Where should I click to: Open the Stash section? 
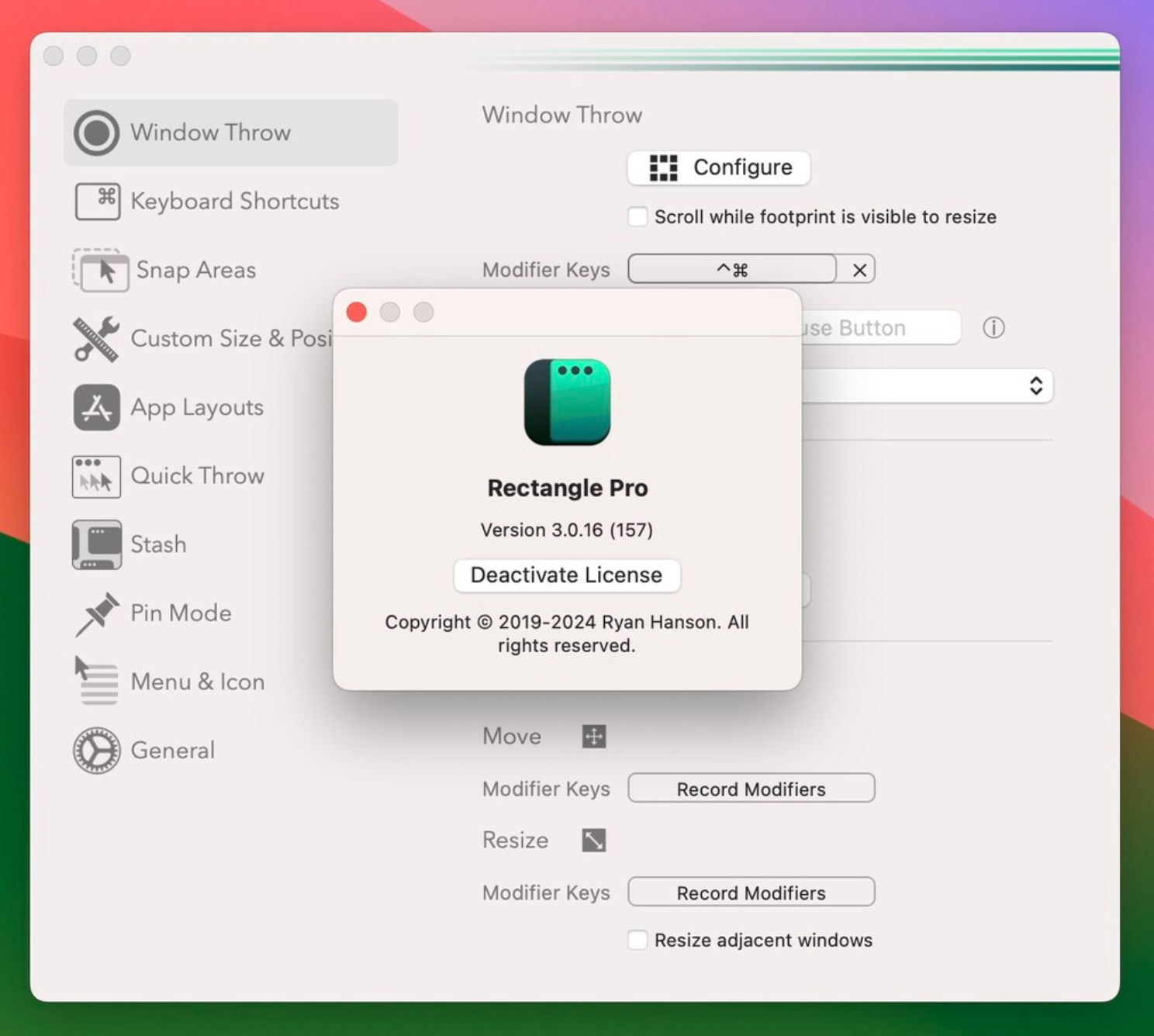pyautogui.click(x=158, y=544)
